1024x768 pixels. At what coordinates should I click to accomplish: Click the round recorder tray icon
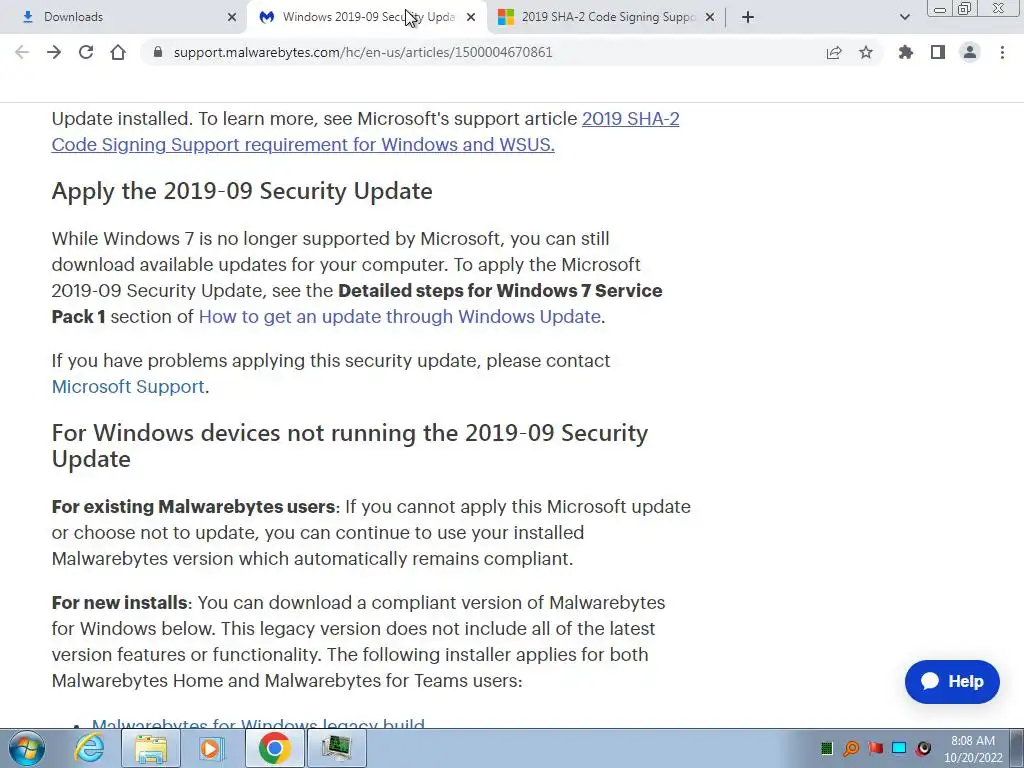[x=923, y=748]
